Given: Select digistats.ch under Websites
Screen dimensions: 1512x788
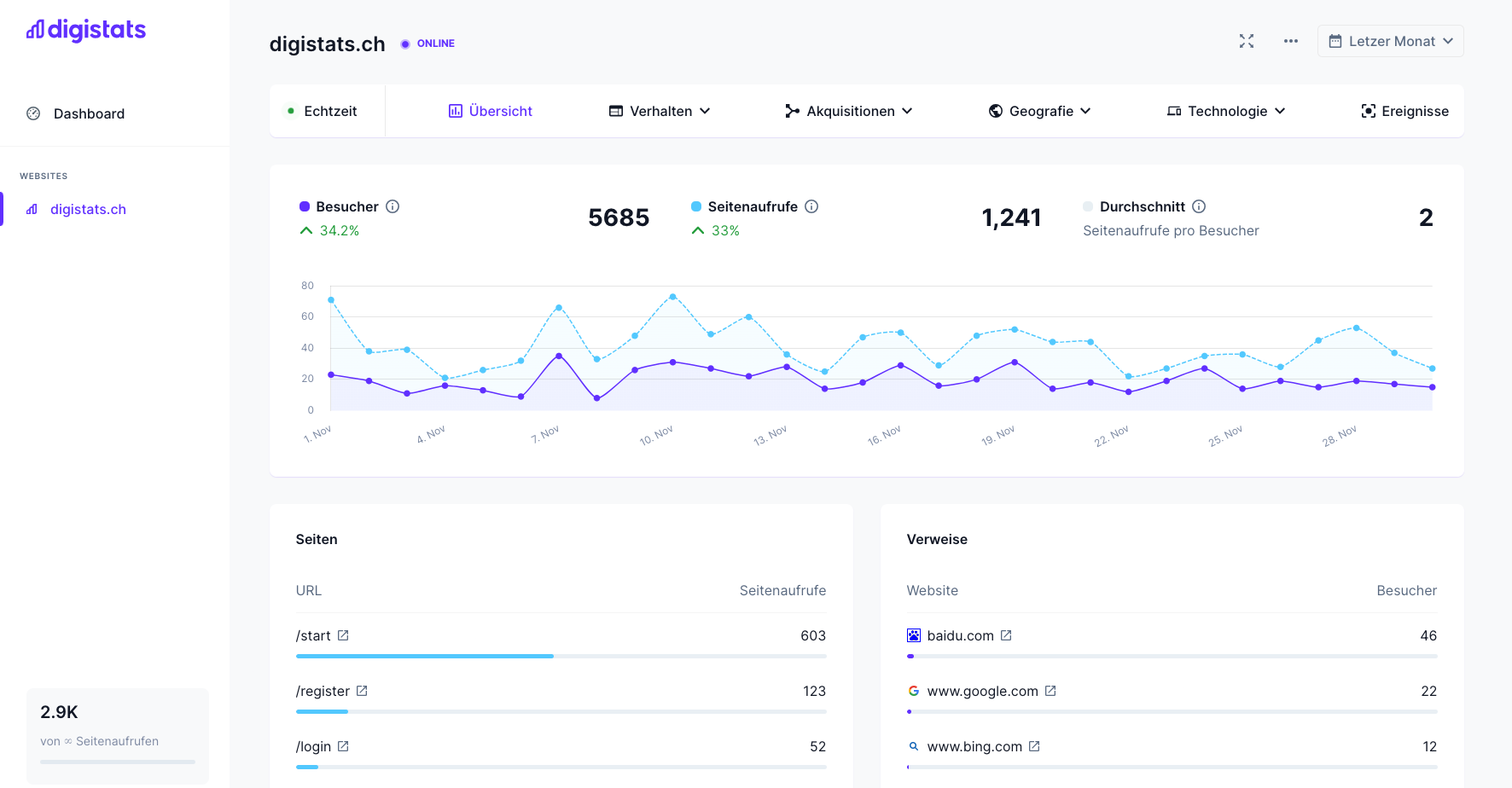Looking at the screenshot, I should click(x=88, y=209).
